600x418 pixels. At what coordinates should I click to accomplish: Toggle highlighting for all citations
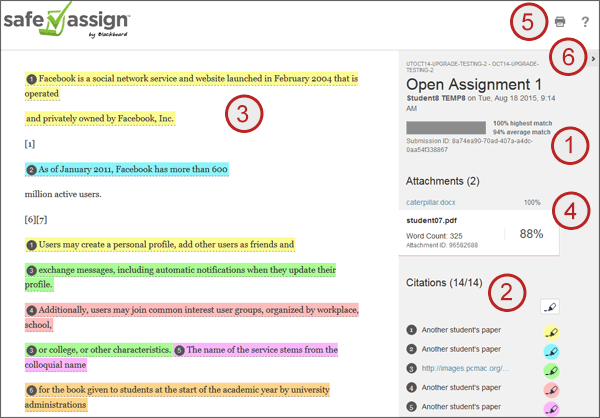tap(550, 307)
